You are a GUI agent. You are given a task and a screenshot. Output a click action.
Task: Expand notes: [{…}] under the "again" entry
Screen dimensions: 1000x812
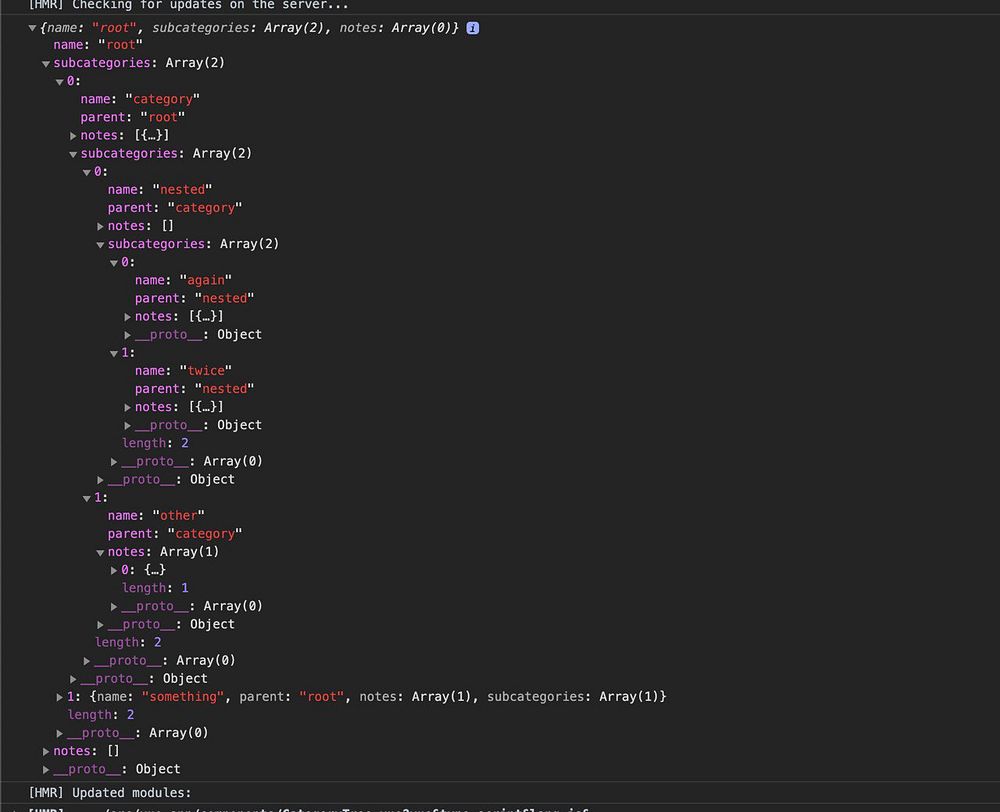pos(128,317)
